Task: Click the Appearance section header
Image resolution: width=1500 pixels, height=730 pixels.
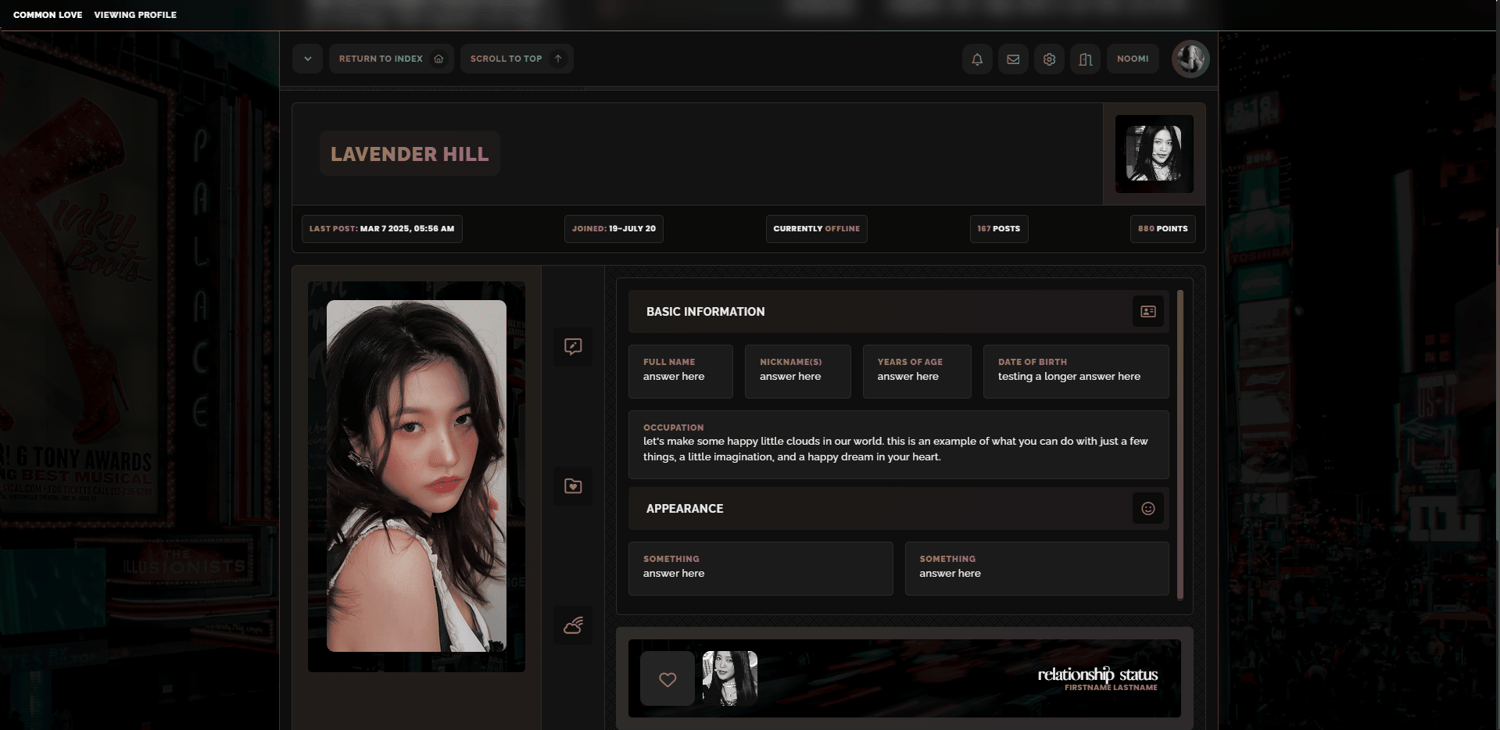Action: click(x=899, y=509)
